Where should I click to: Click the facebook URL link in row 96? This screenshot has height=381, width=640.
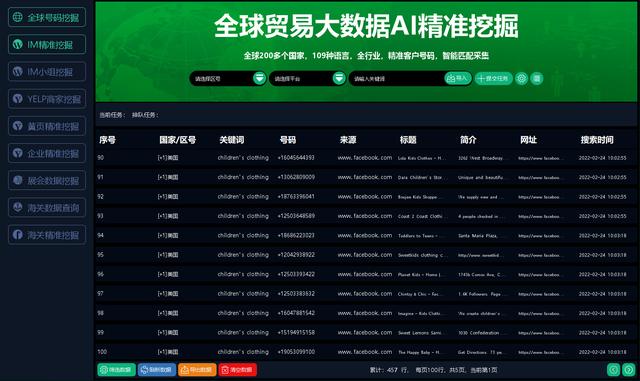click(539, 275)
